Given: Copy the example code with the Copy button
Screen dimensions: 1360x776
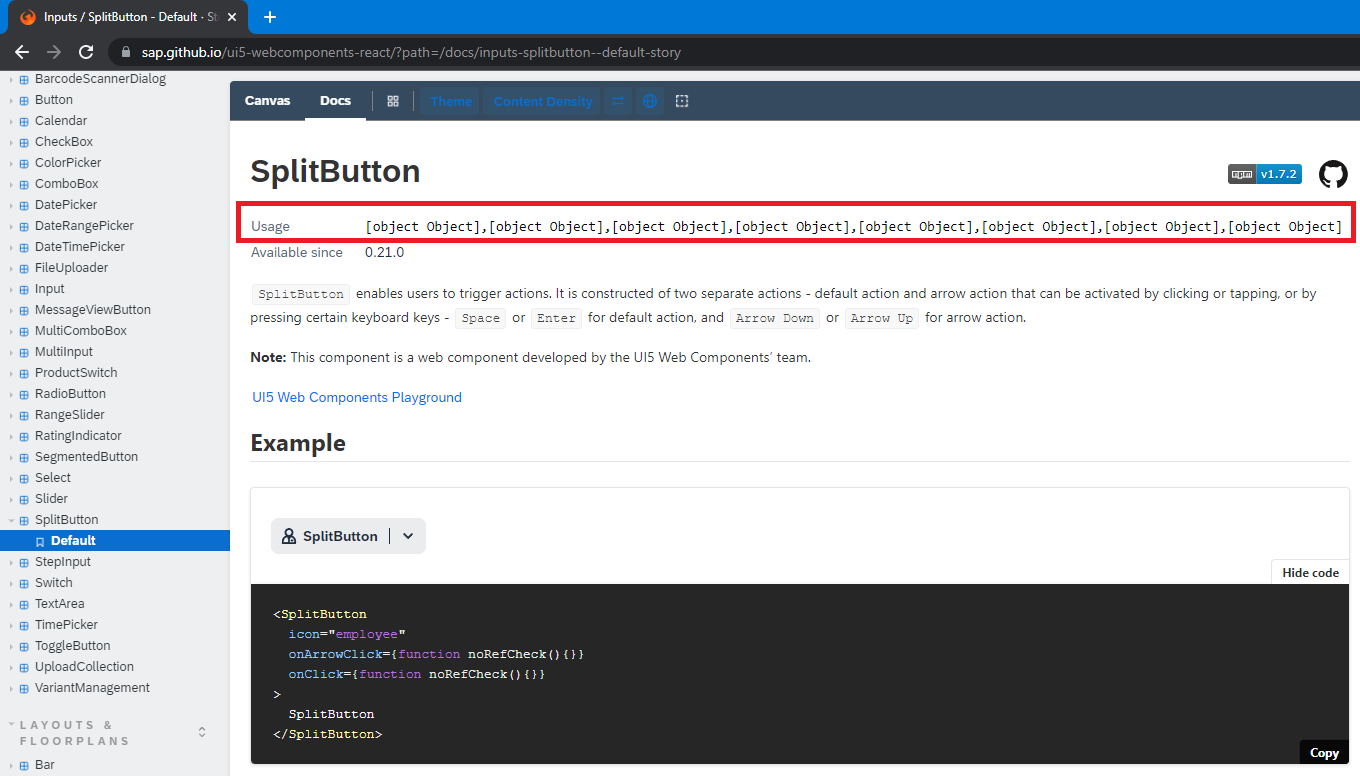Looking at the screenshot, I should click(x=1323, y=752).
